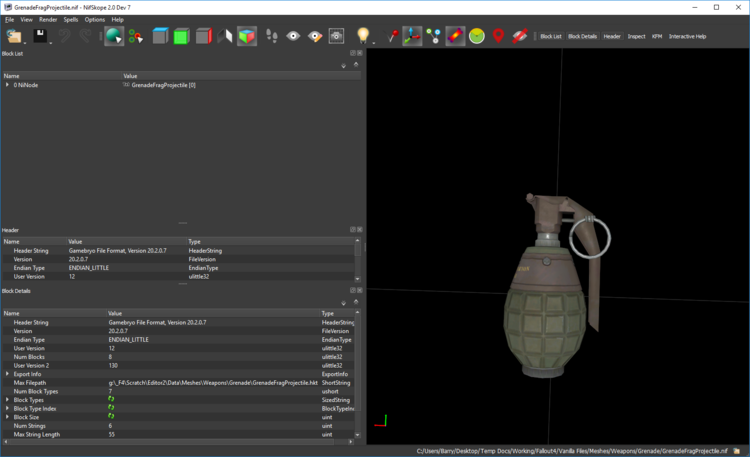Viewport: 750px width, 457px height.
Task: Select the object picking sphere tool
Action: 114,36
